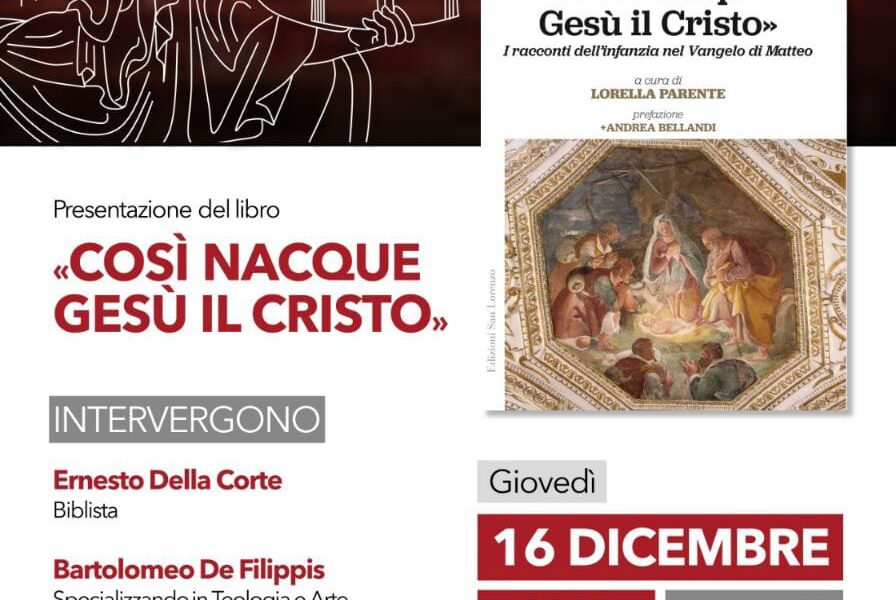Click the vertical Edizioni San Lorenzo text
This screenshot has width=896, height=600.
coord(491,321)
